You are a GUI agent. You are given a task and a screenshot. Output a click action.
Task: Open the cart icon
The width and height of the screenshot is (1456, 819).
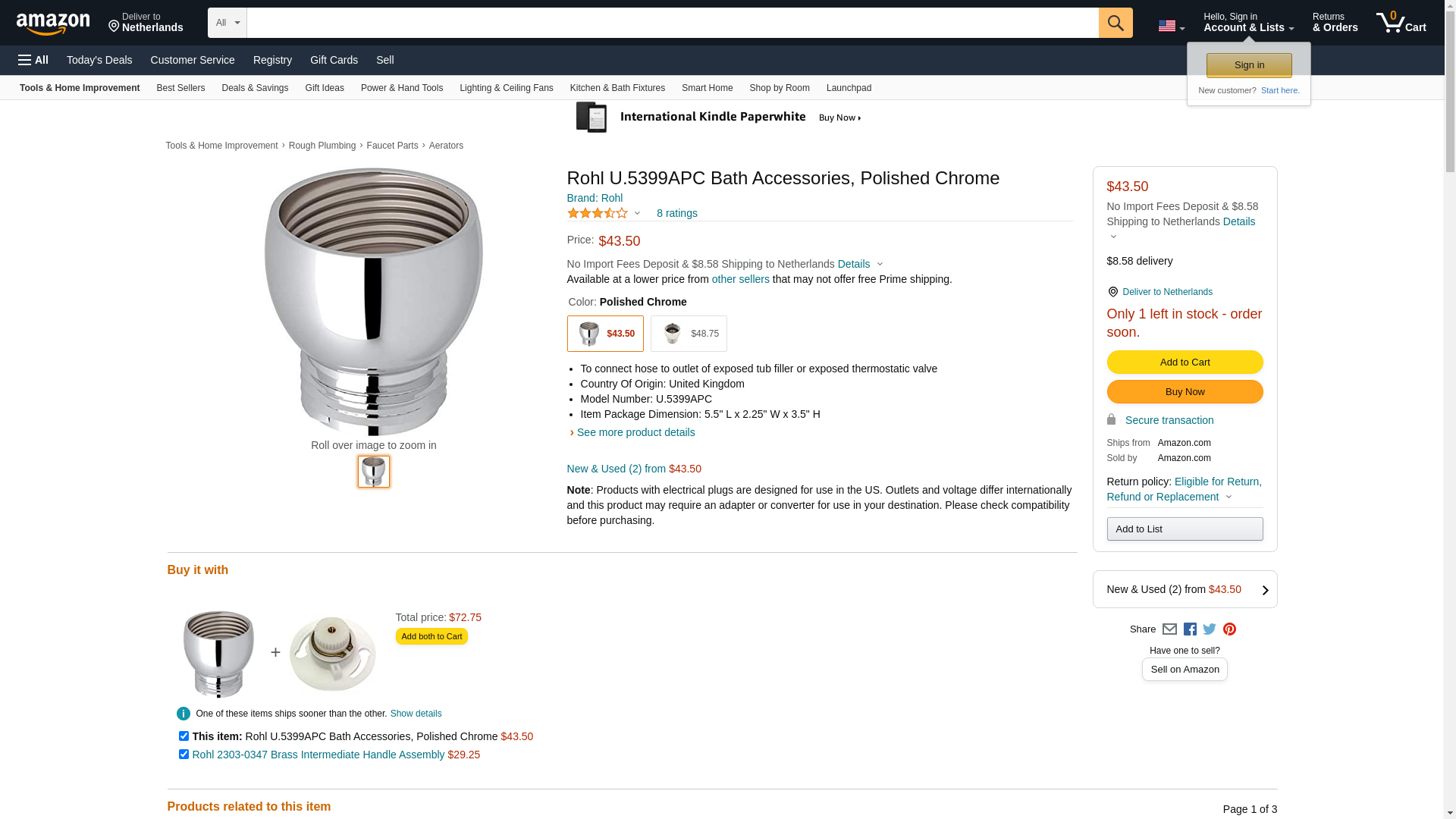point(1401,23)
